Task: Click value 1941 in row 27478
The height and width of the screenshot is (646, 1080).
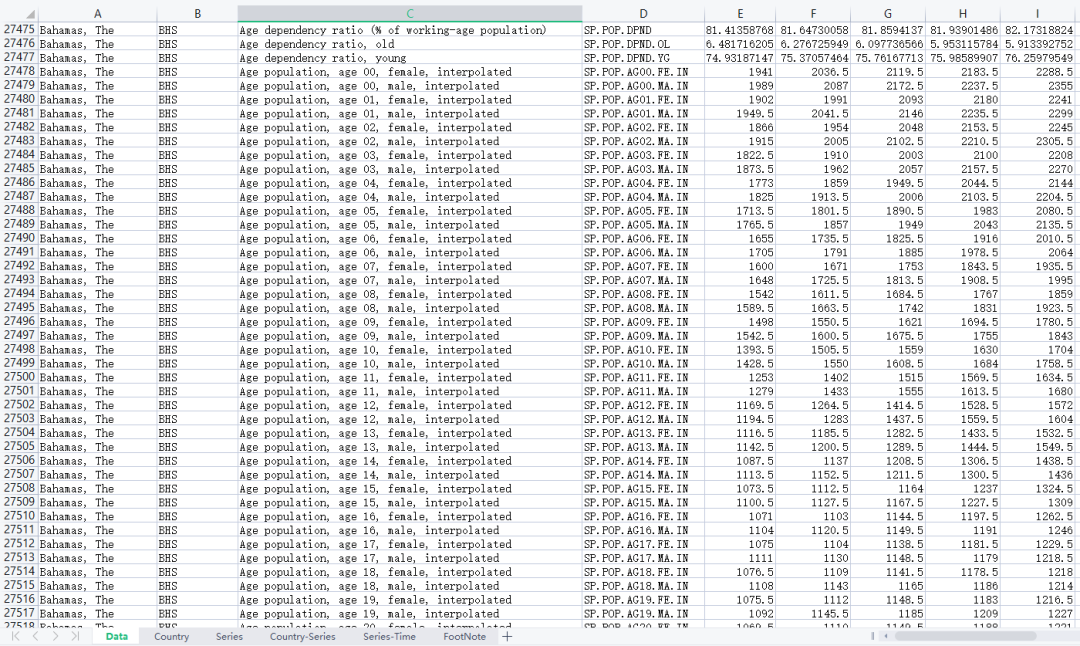Action: click(x=740, y=72)
